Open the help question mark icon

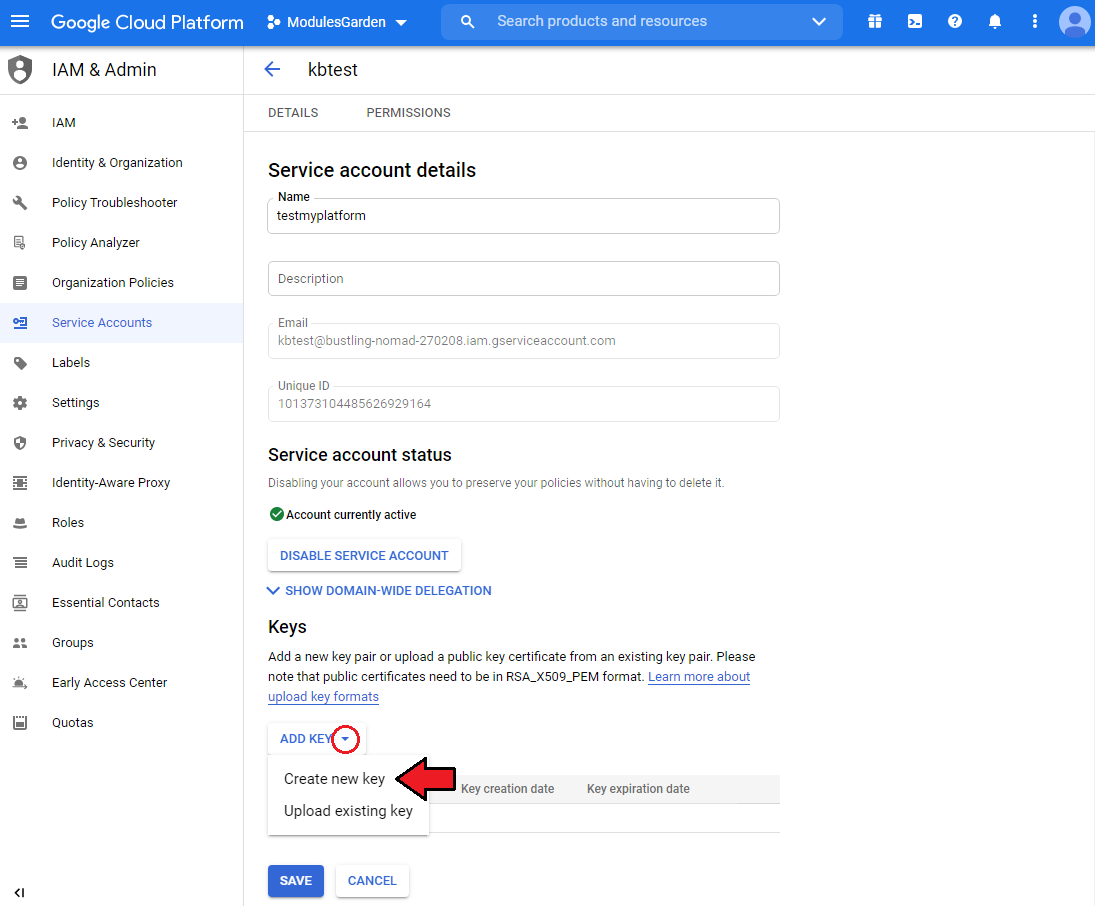(955, 22)
